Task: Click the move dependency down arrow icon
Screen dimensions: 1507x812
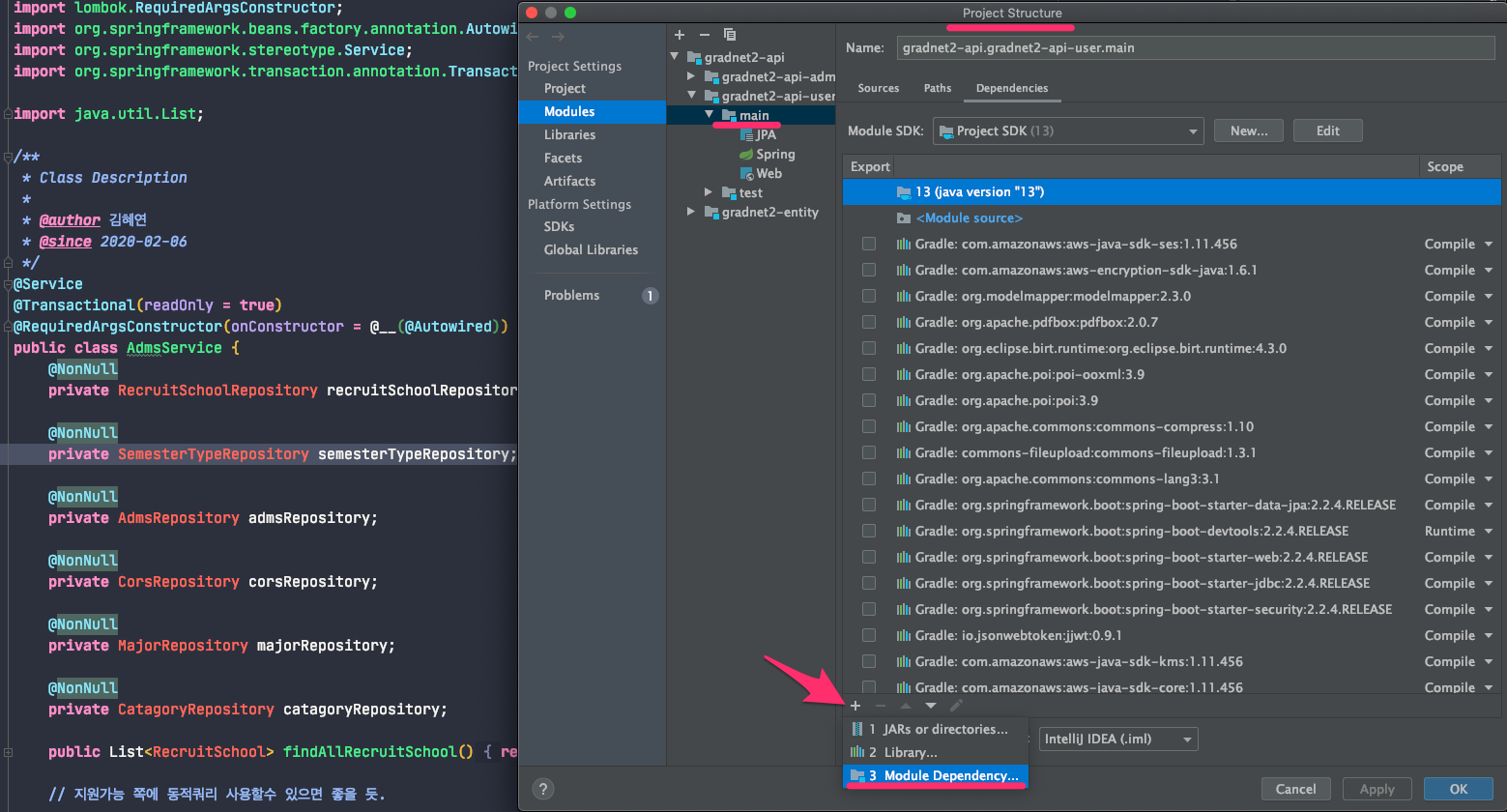Action: pos(931,706)
